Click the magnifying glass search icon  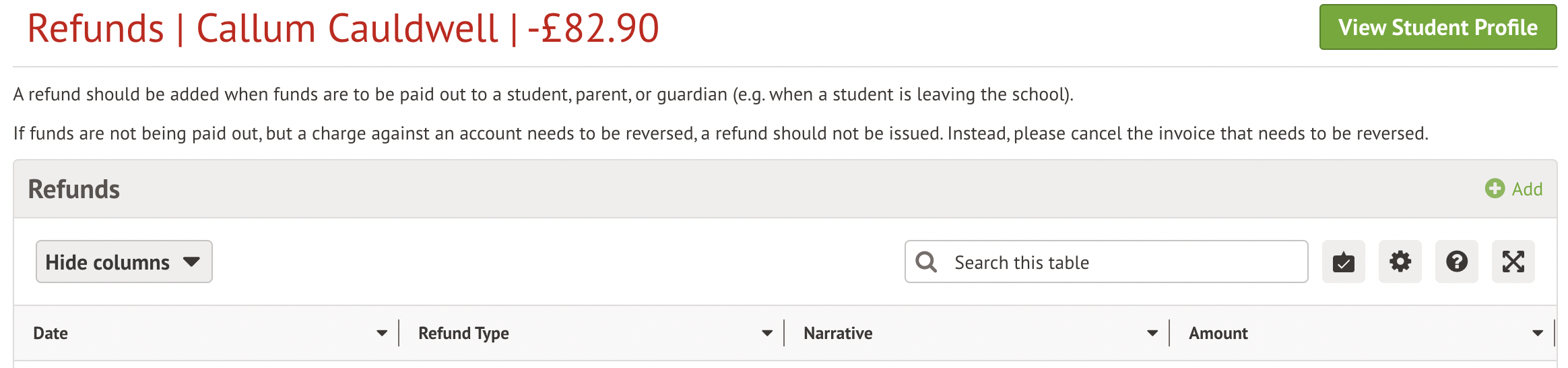point(927,262)
